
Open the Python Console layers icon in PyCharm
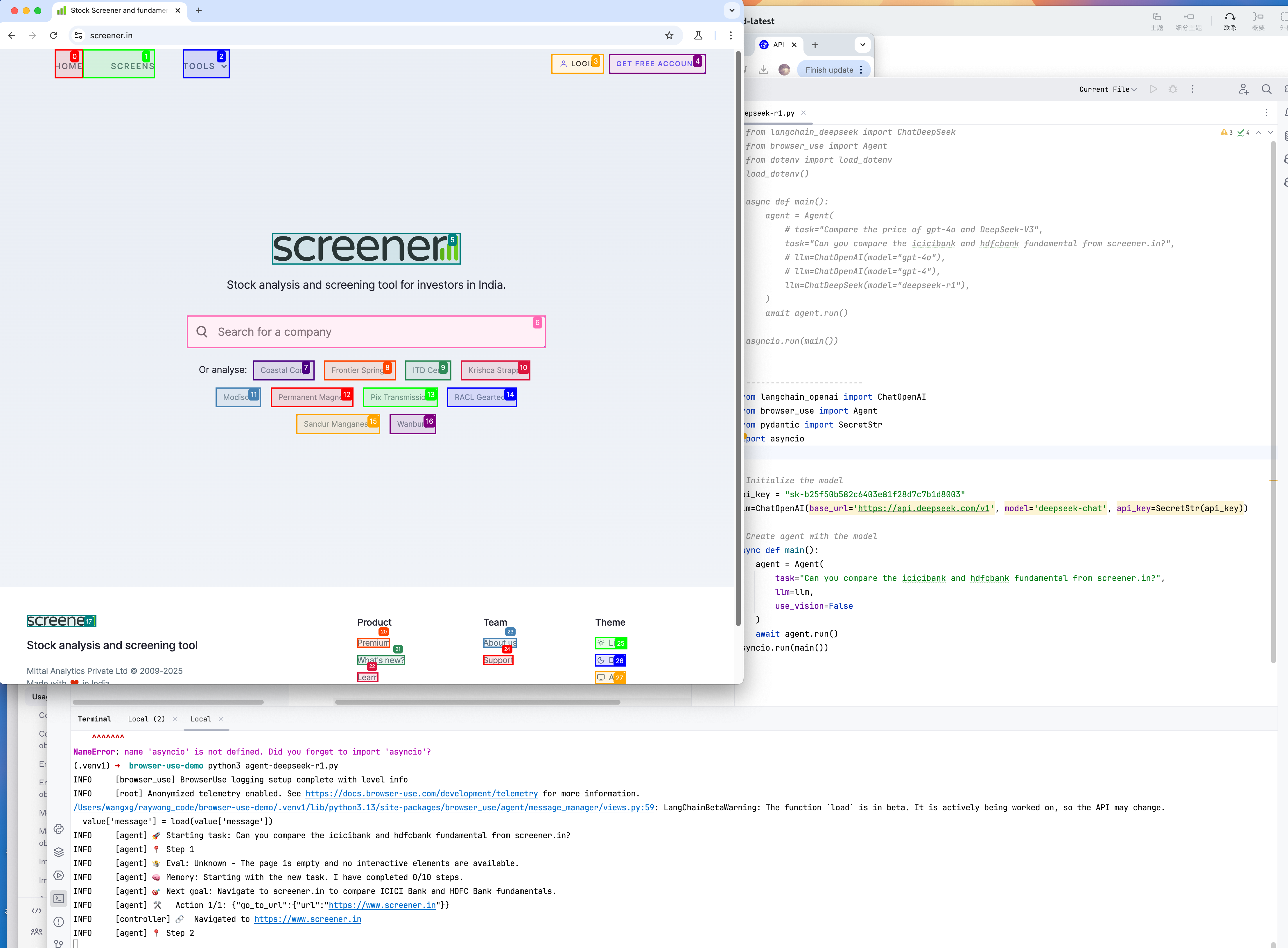59,852
